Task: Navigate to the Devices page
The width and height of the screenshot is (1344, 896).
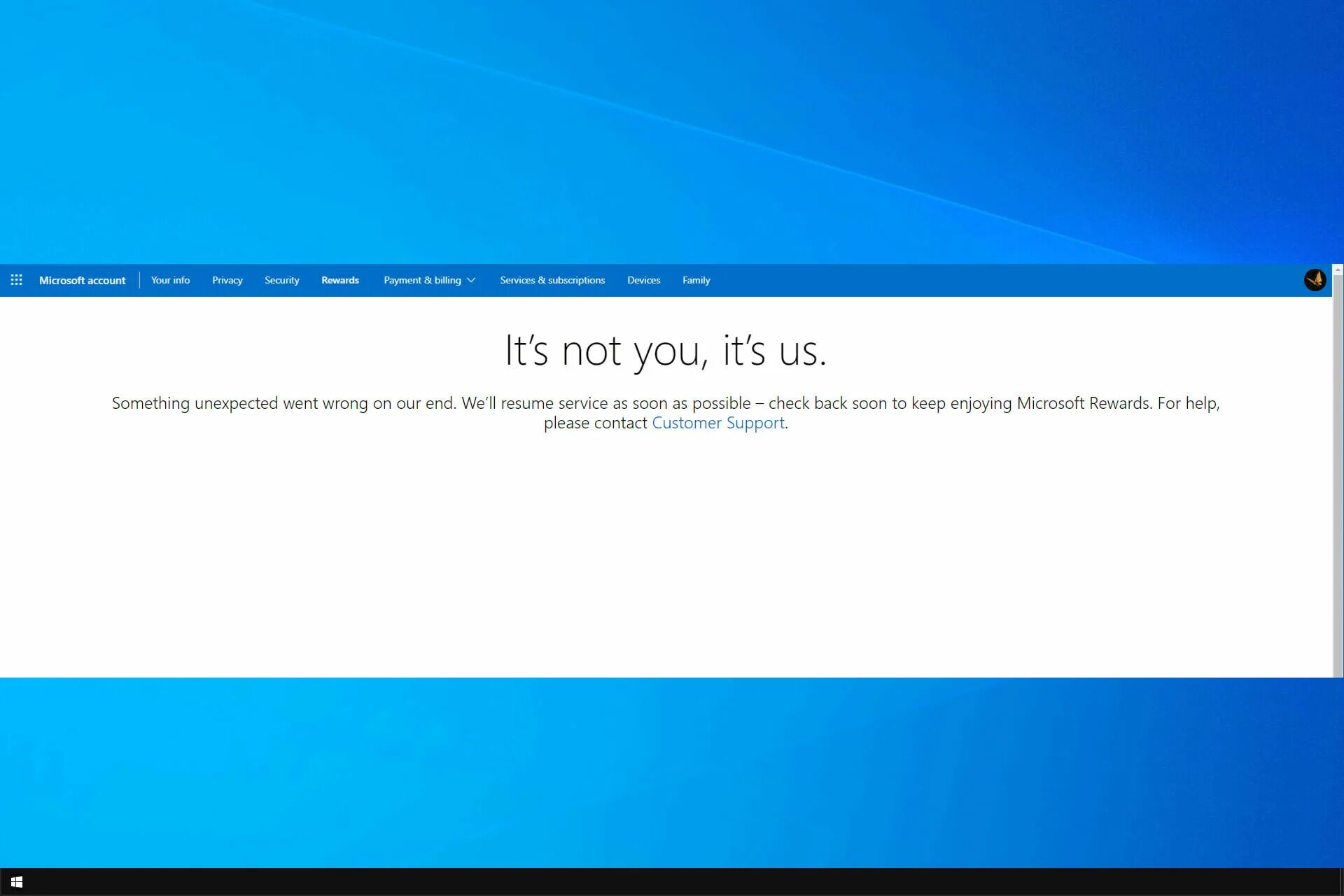Action: [x=643, y=280]
